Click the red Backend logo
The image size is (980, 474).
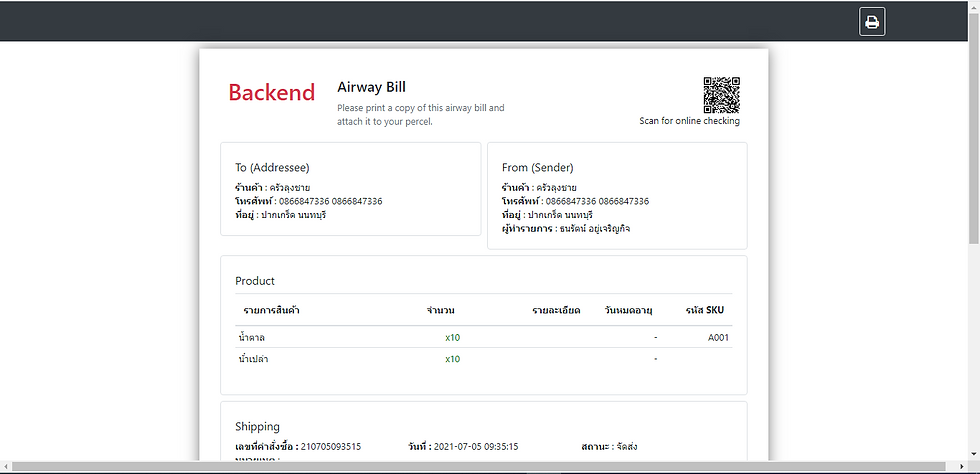point(271,92)
